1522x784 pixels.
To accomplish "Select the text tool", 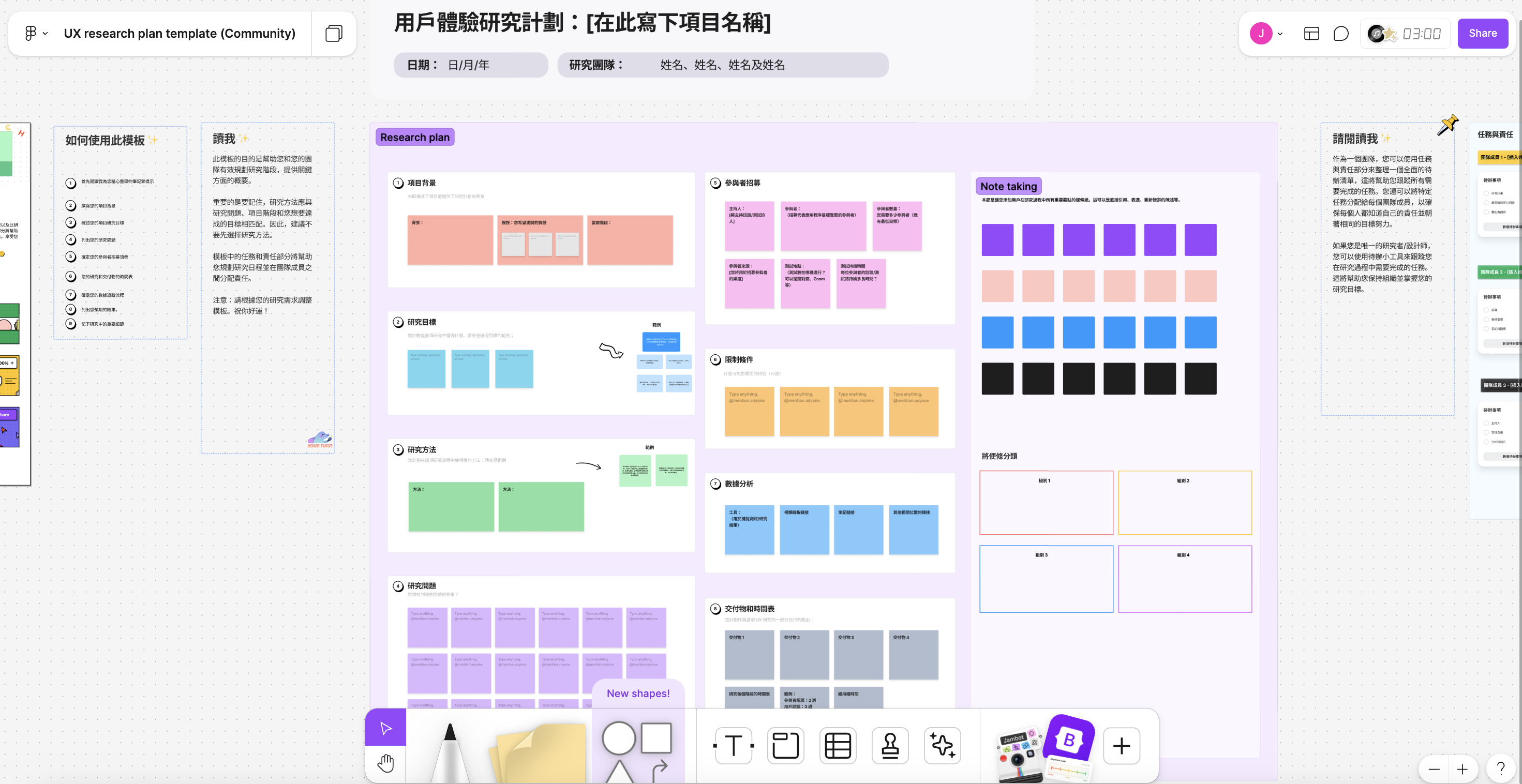I will click(733, 746).
